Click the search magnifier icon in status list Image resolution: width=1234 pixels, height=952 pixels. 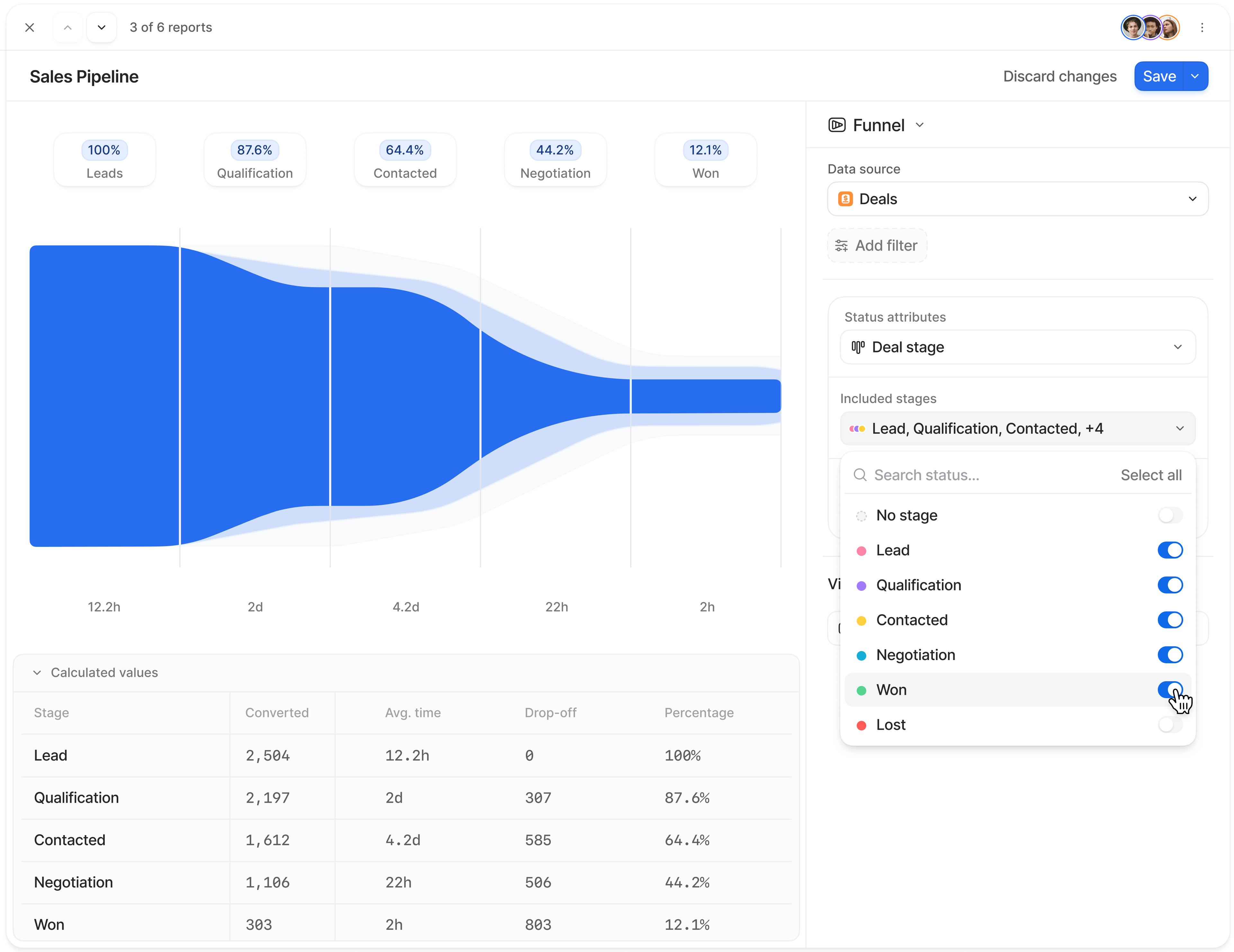pyautogui.click(x=859, y=475)
